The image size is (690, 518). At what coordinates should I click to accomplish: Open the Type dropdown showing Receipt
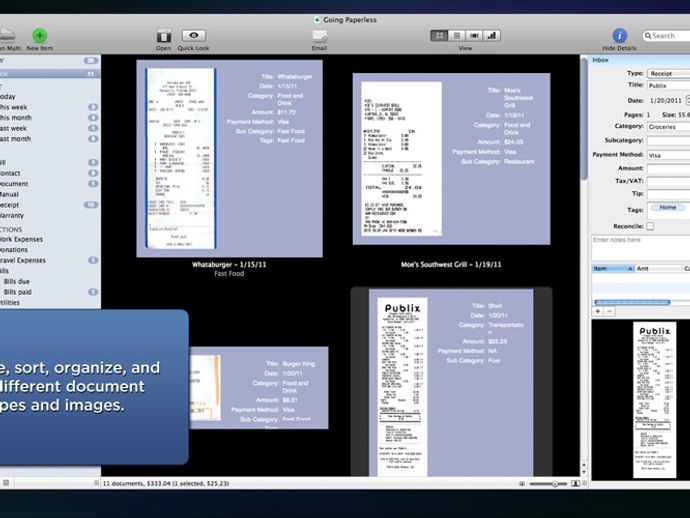668,73
